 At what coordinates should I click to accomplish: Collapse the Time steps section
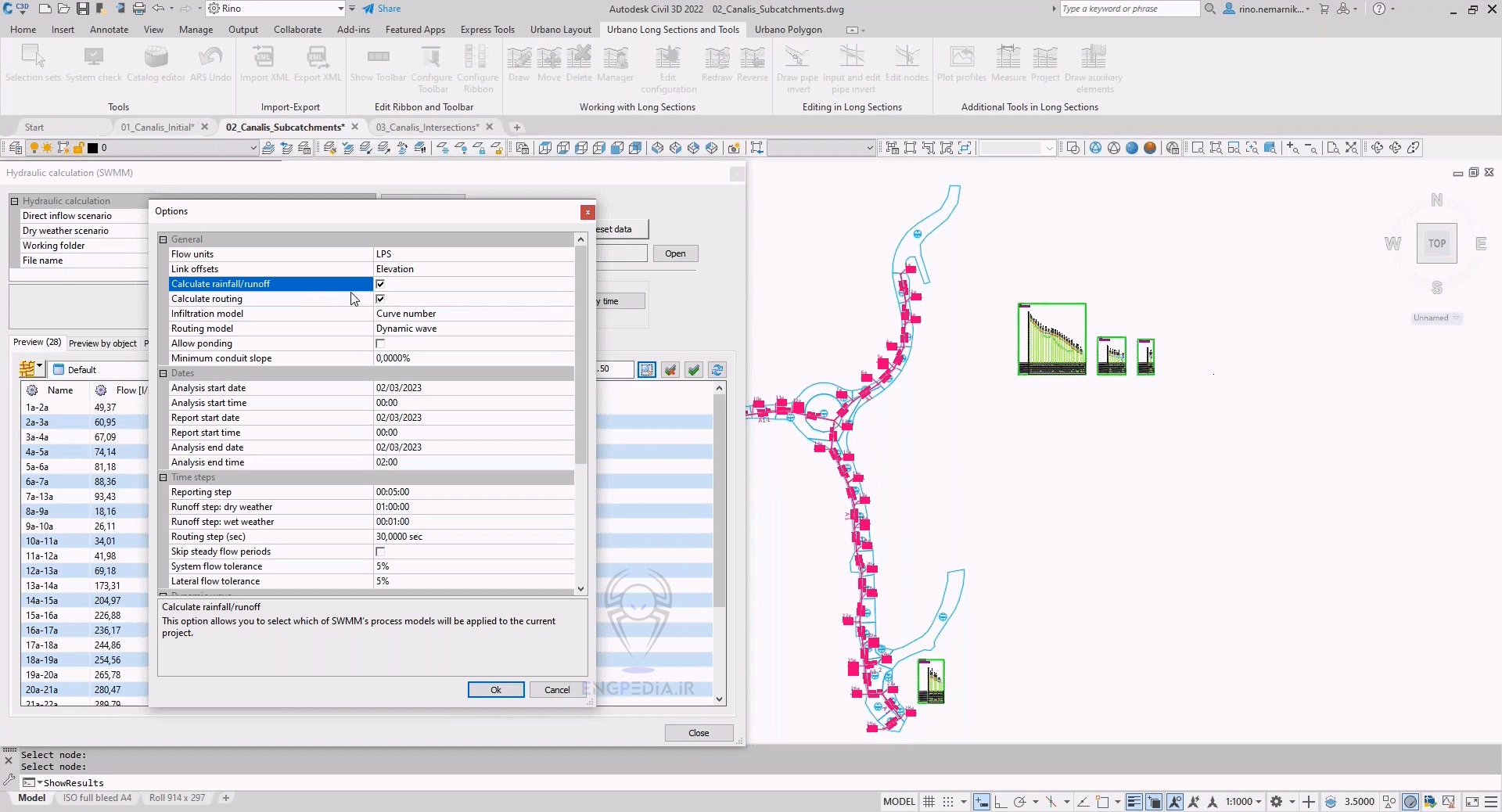click(x=163, y=477)
